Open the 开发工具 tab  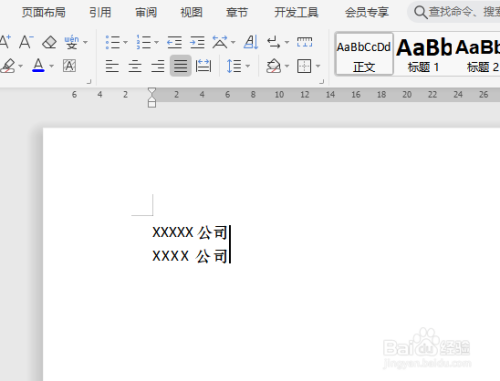click(296, 12)
